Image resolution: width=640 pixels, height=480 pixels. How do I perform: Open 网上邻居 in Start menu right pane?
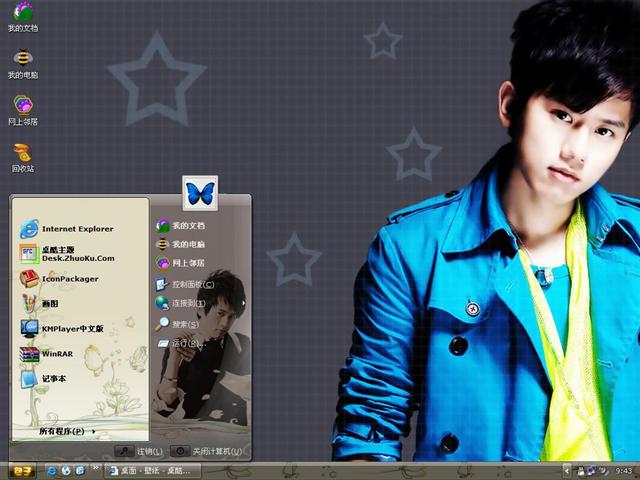point(180,263)
